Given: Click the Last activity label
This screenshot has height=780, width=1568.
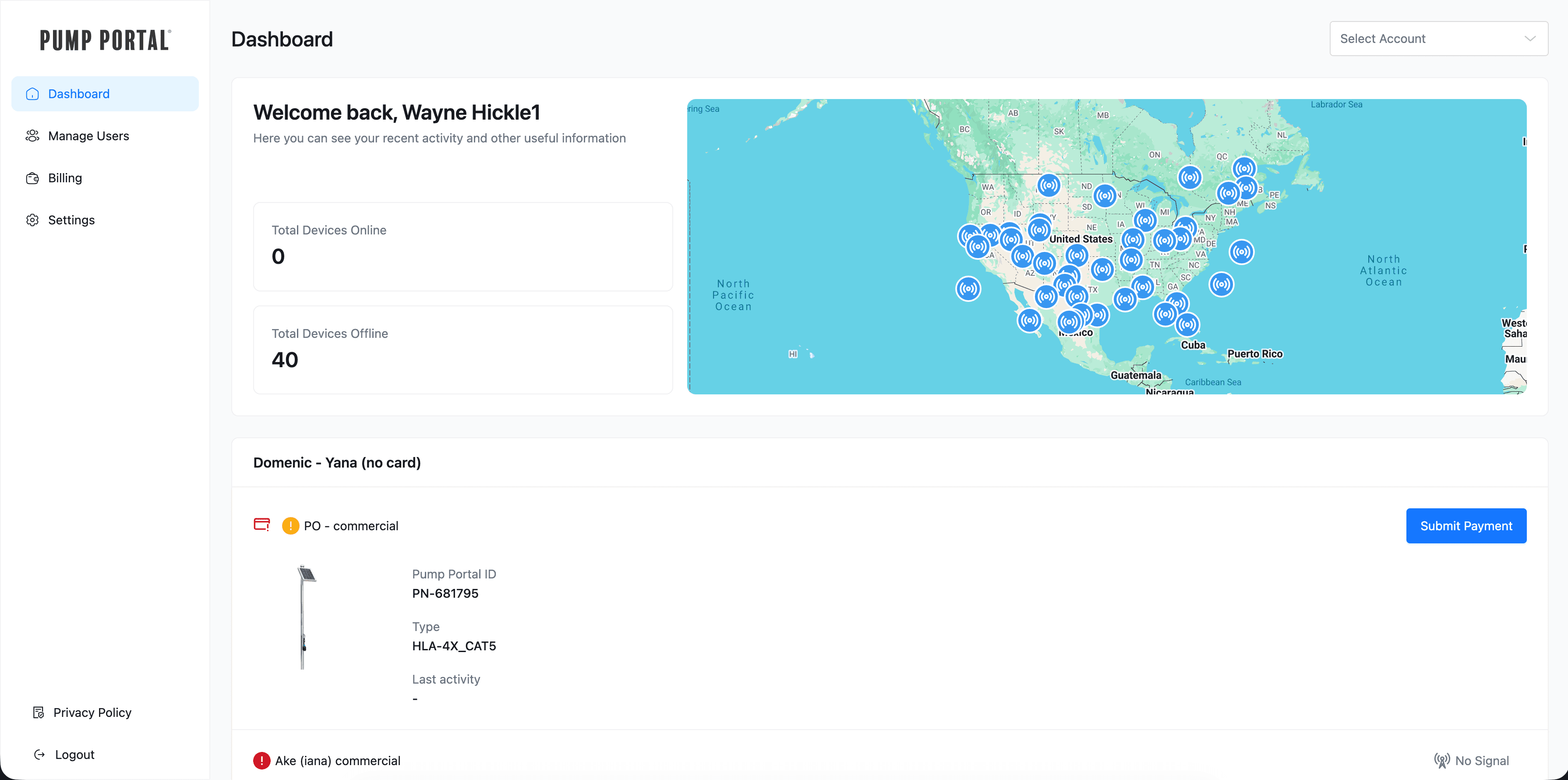Looking at the screenshot, I should point(445,680).
